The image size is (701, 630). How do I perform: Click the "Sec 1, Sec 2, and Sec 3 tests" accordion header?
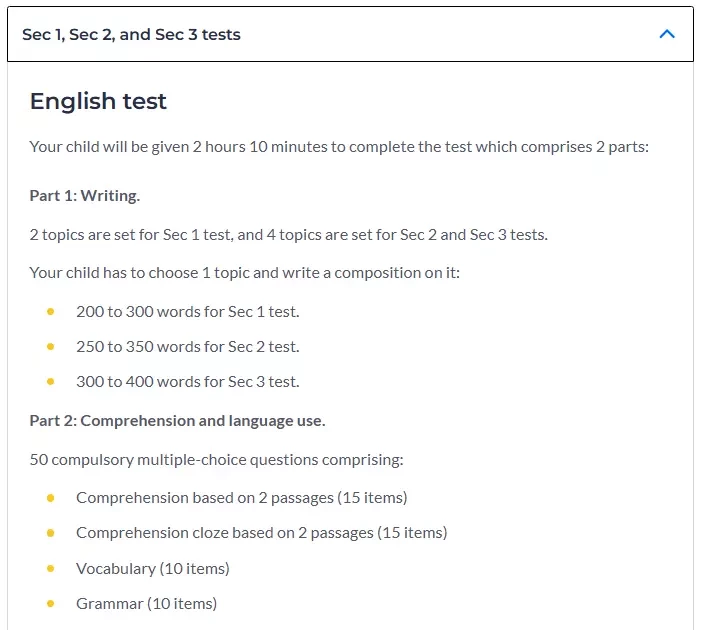350,34
